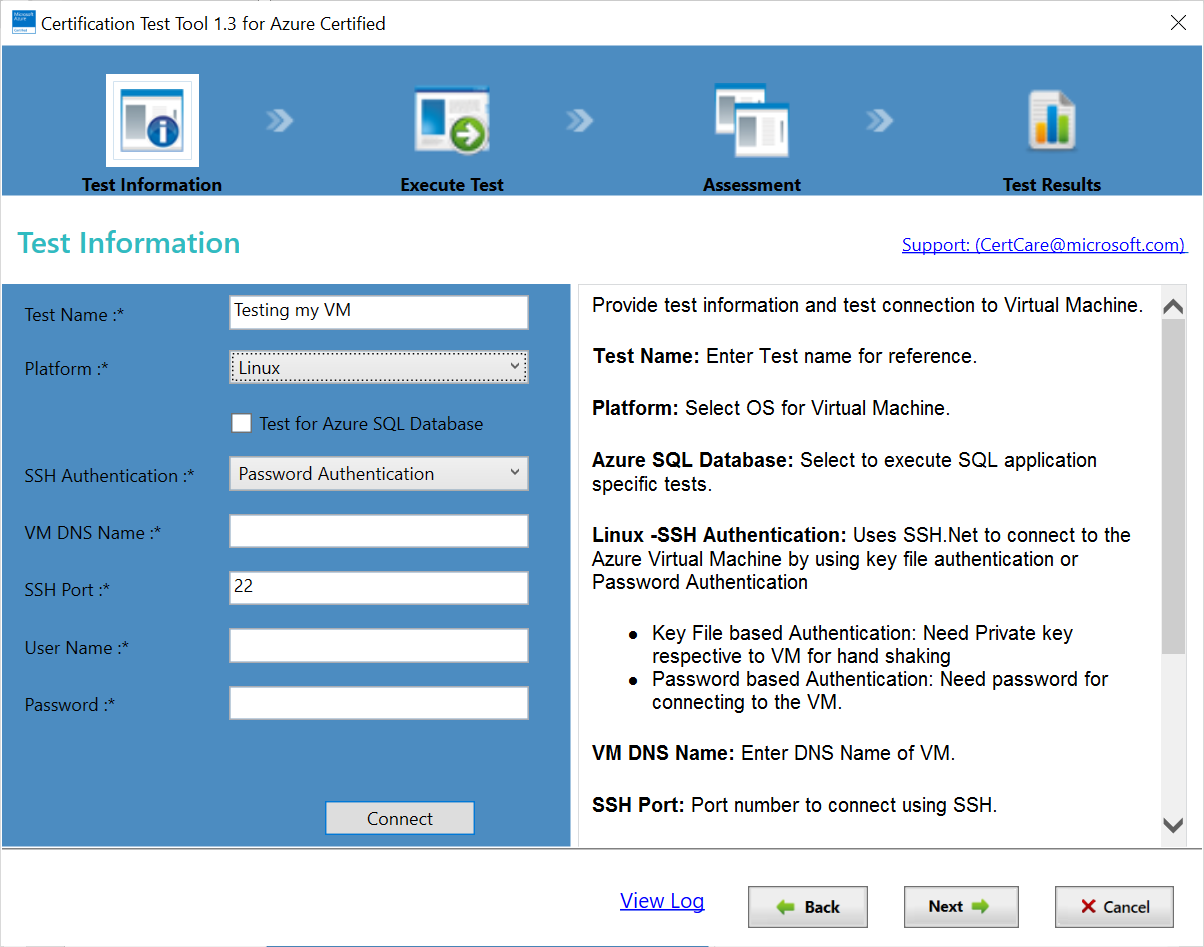Click the 'SSH Authentication :*' label
Viewport: 1204px width, 947px height.
click(109, 476)
